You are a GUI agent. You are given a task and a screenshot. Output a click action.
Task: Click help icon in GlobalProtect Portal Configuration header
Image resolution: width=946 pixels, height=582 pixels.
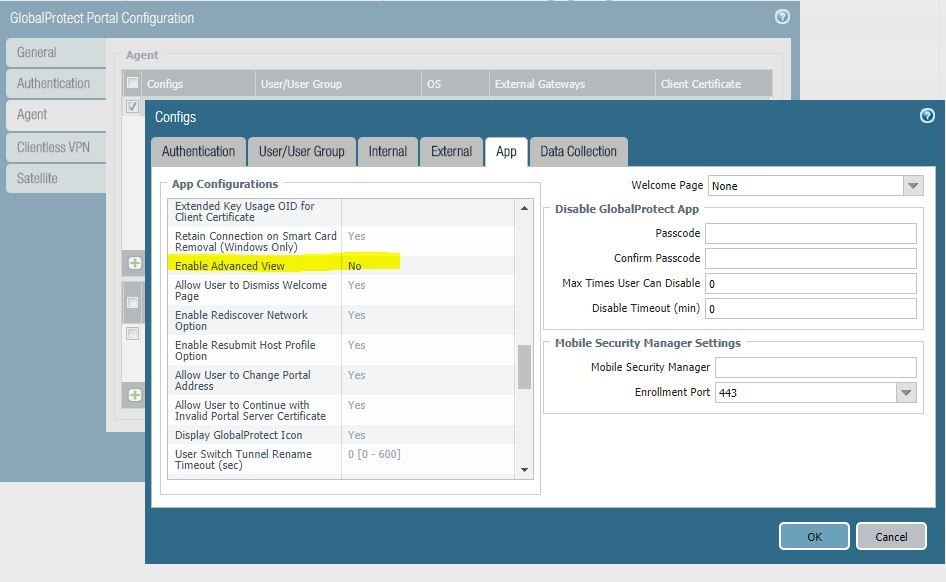tap(782, 17)
